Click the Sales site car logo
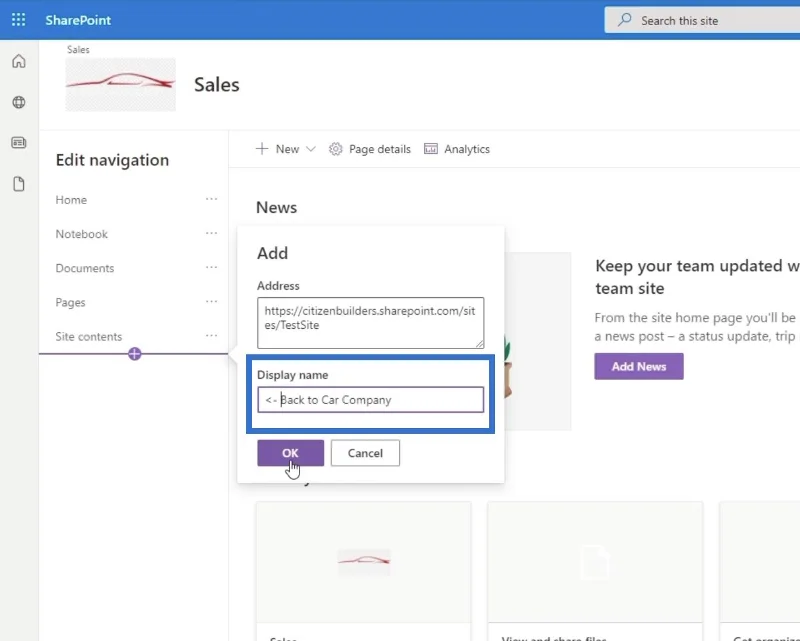Screen dimensions: 800x641 [x=120, y=84]
